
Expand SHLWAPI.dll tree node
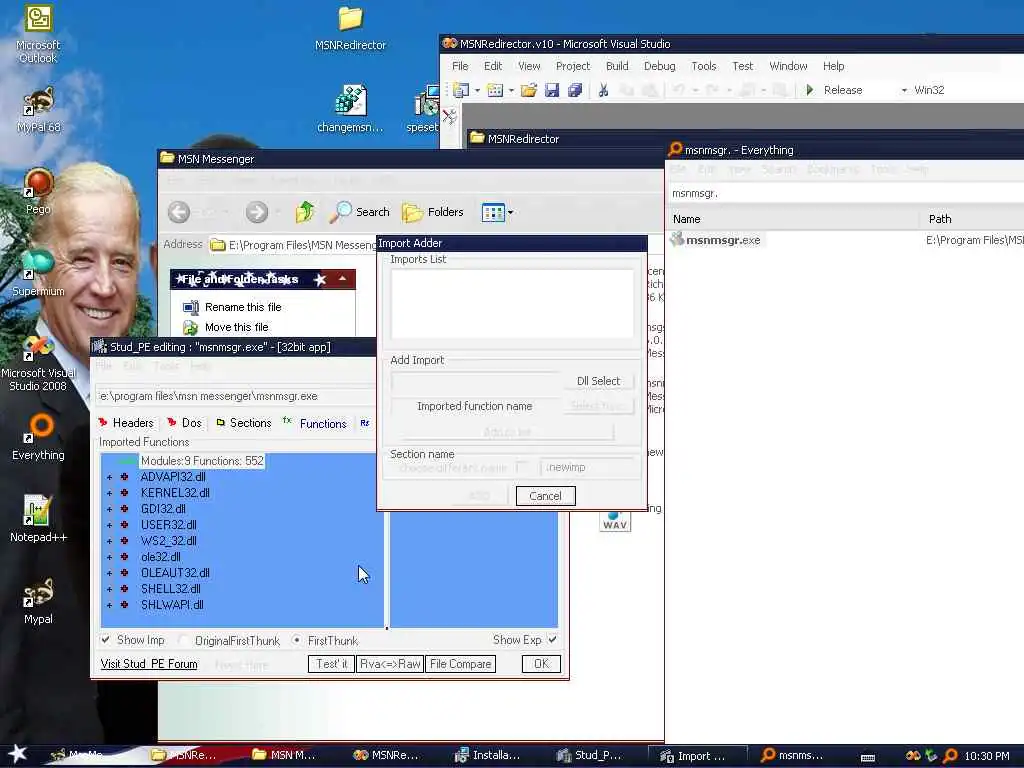click(x=110, y=605)
